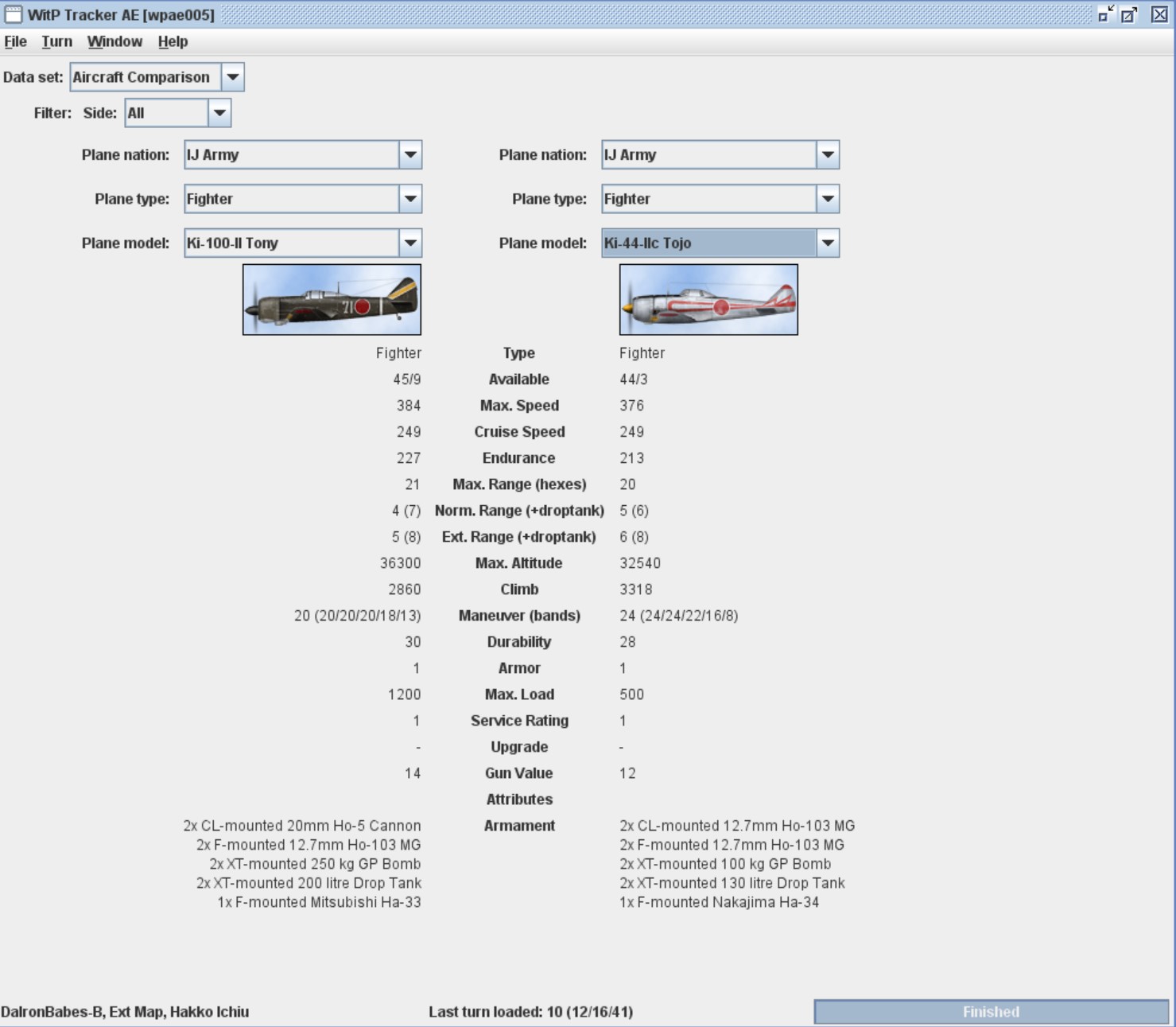Click the Cruise Speed row label

519,432
